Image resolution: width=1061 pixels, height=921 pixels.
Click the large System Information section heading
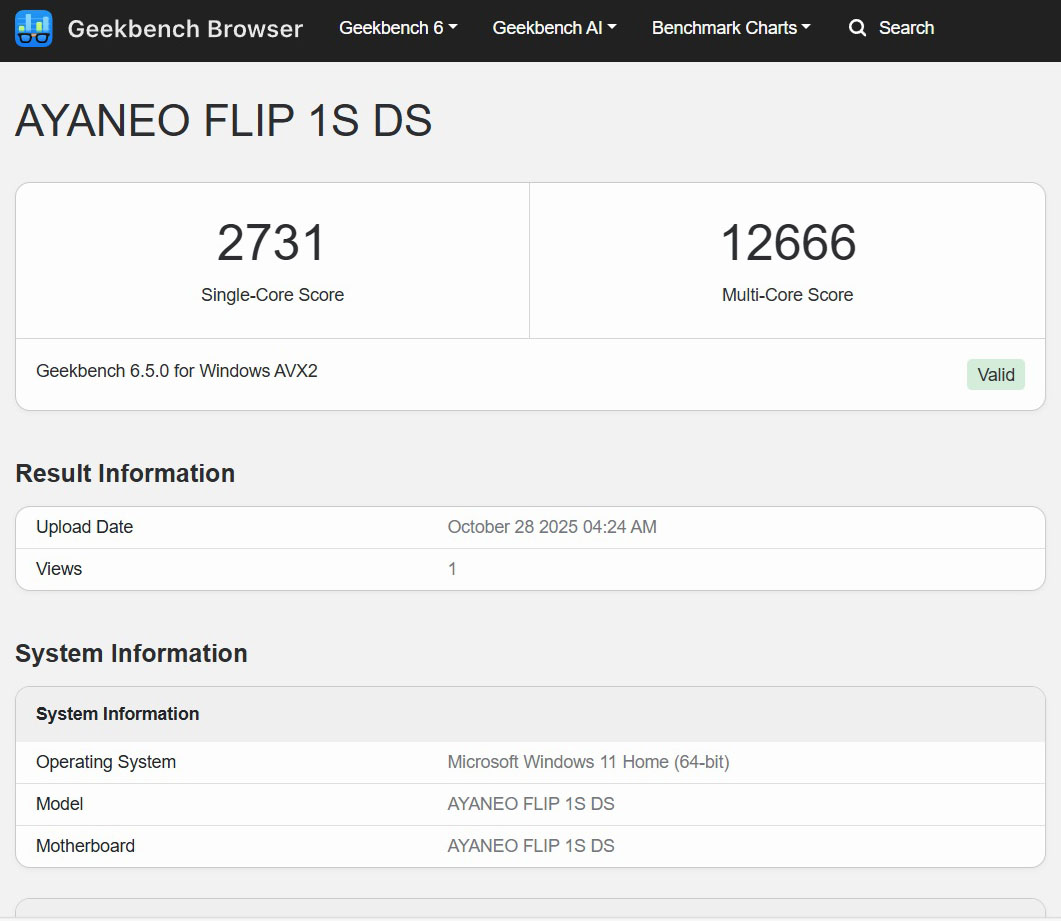(131, 653)
